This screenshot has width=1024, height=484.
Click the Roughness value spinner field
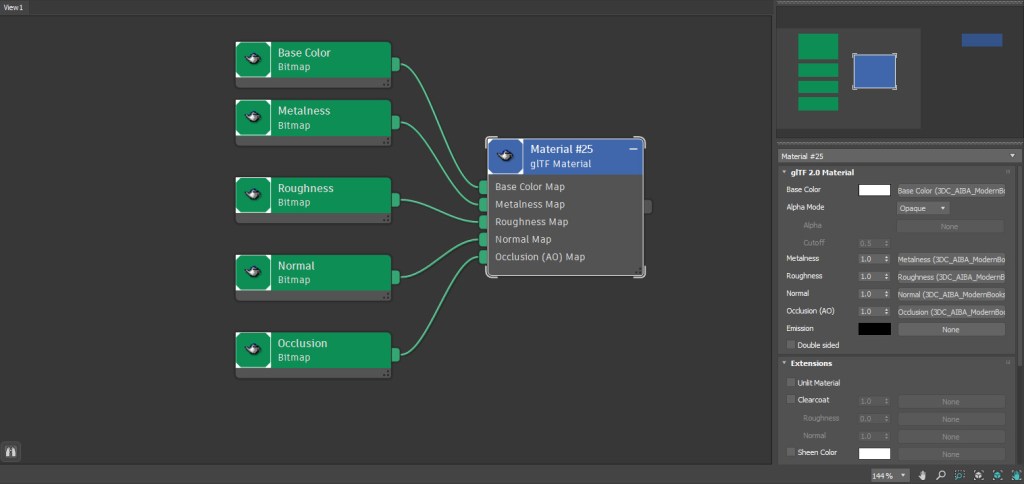coord(869,276)
